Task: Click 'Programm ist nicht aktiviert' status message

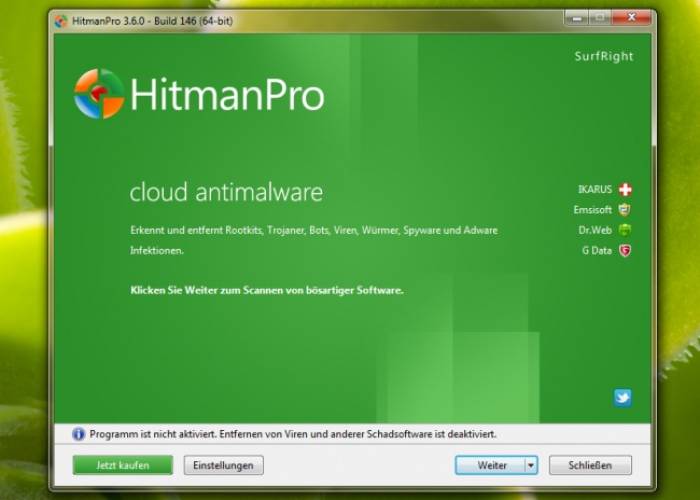Action: [293, 434]
